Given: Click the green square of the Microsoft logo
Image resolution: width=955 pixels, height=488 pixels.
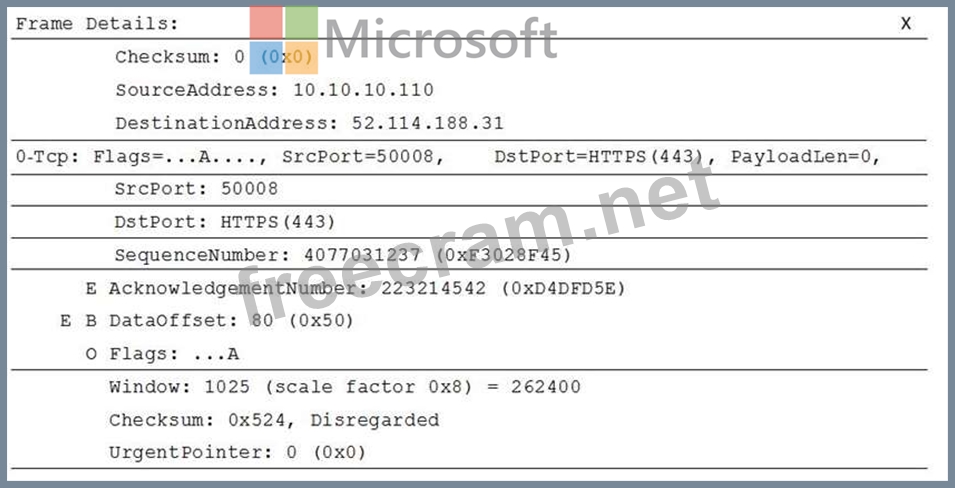Looking at the screenshot, I should (301, 22).
